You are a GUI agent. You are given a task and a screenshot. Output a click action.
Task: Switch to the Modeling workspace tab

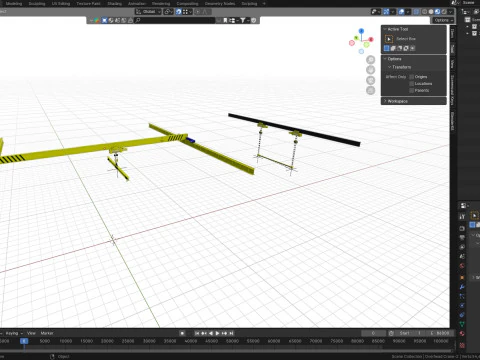[14, 3]
